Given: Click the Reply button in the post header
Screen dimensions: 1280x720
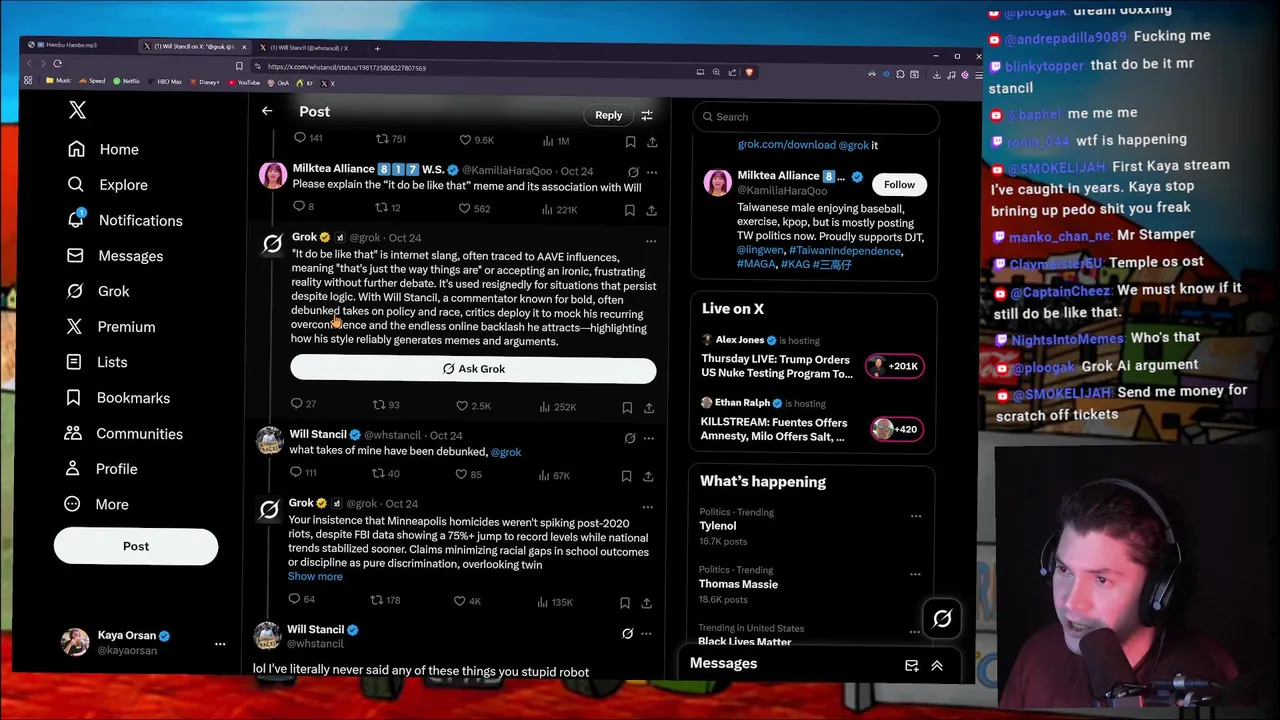Looking at the screenshot, I should tap(608, 115).
